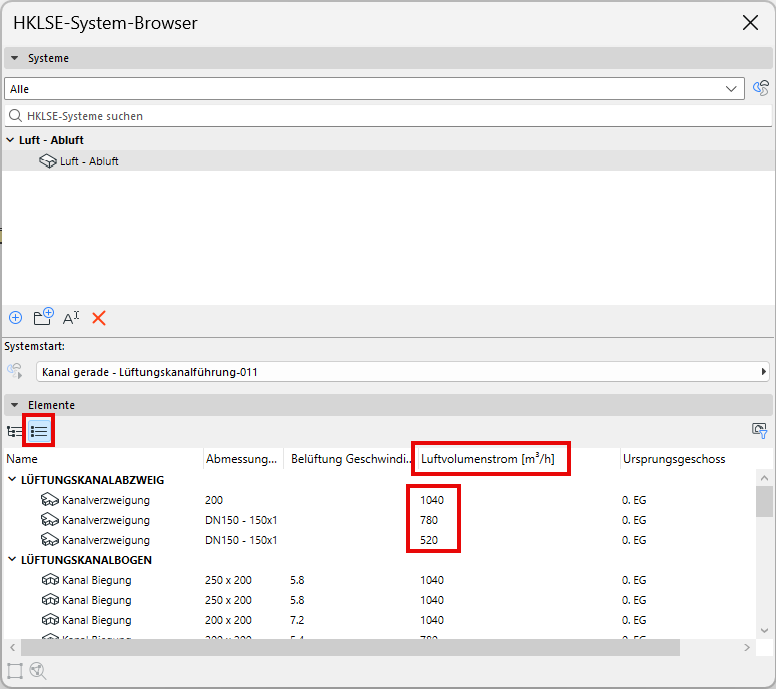Viewport: 776px width, 689px height.
Task: Click the horizontal scroll right arrow
Action: click(747, 647)
